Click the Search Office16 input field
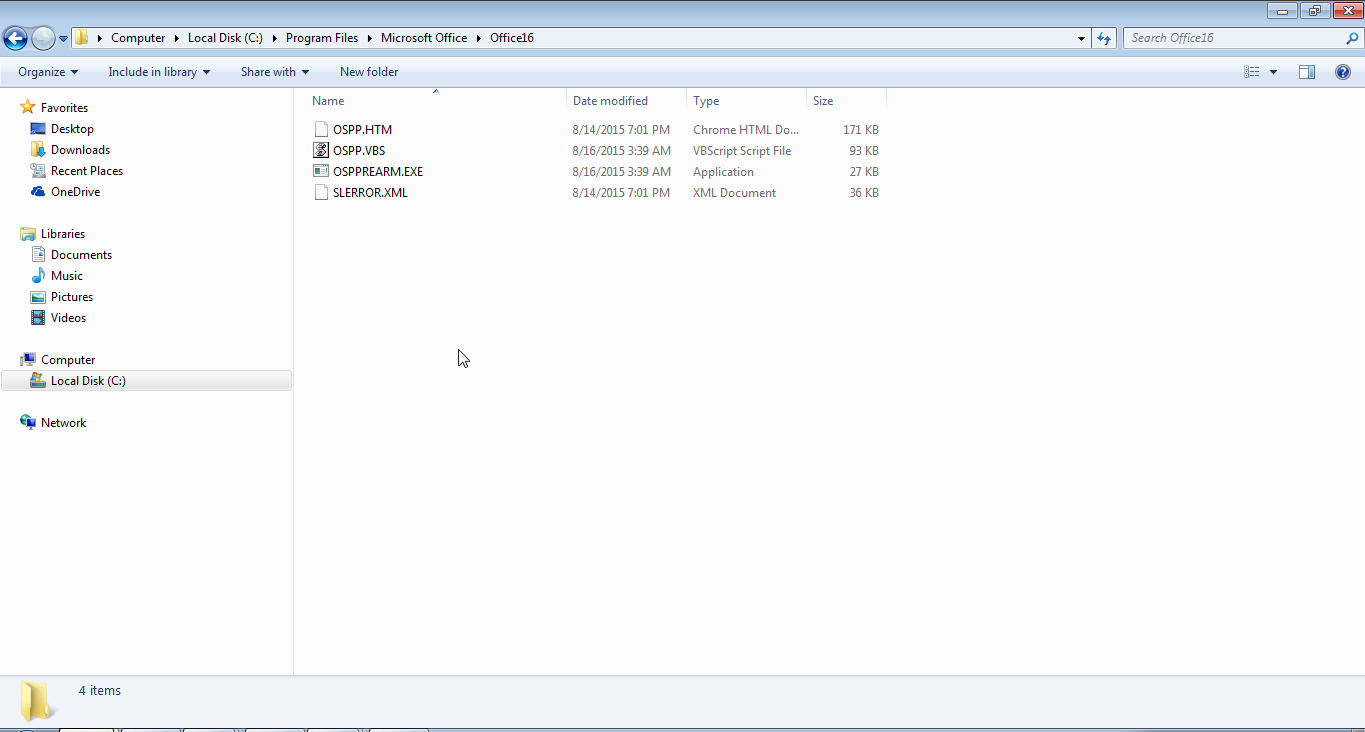 click(x=1235, y=38)
